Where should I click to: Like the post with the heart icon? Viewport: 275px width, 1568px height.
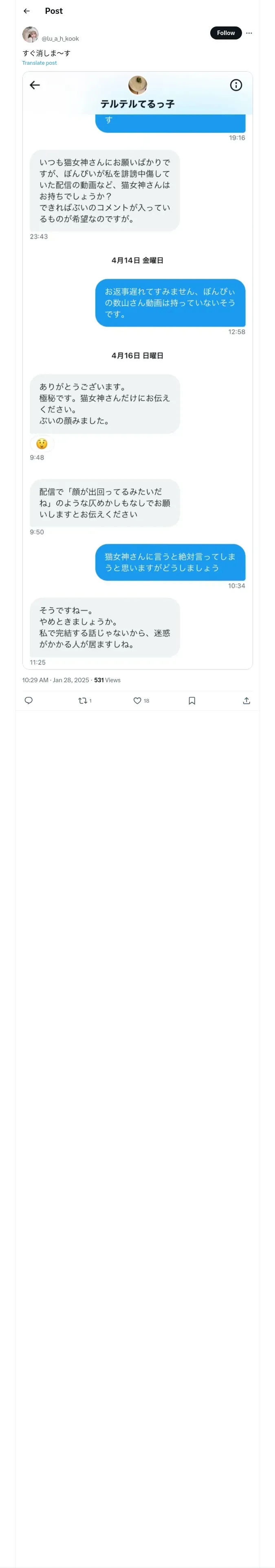click(138, 701)
